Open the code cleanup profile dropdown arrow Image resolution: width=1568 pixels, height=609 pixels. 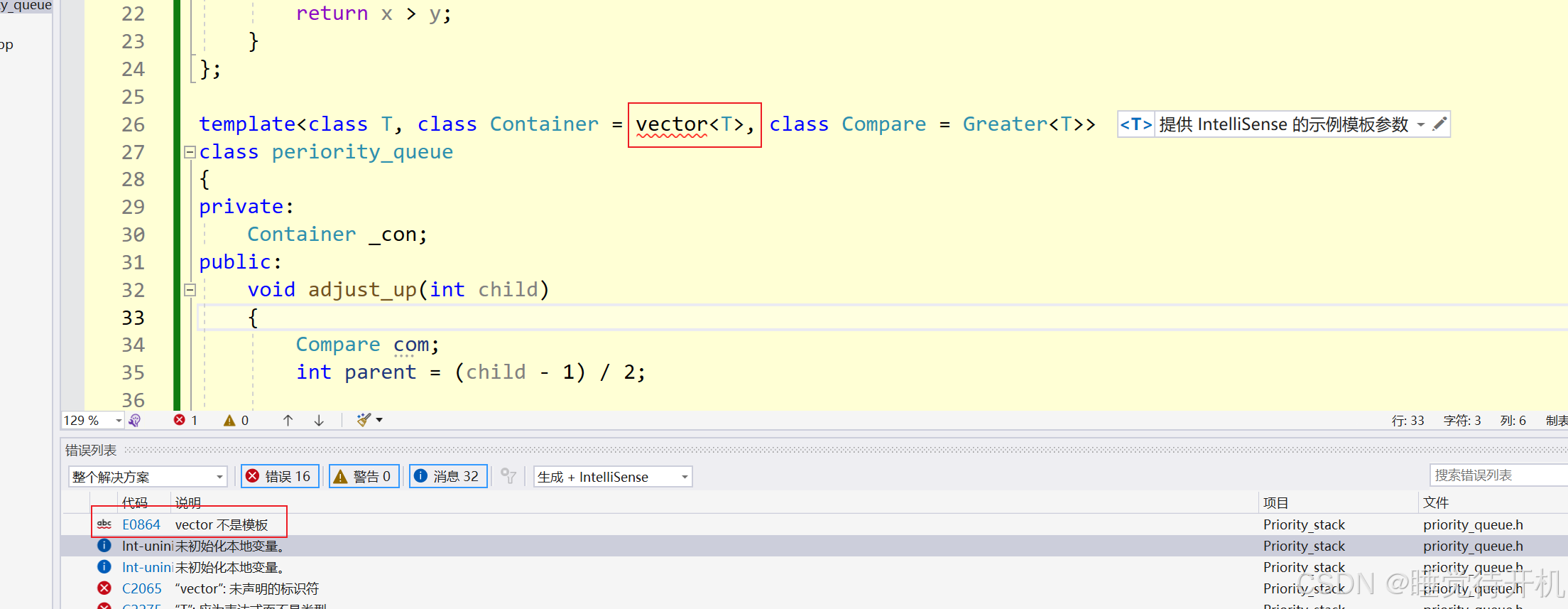point(379,420)
